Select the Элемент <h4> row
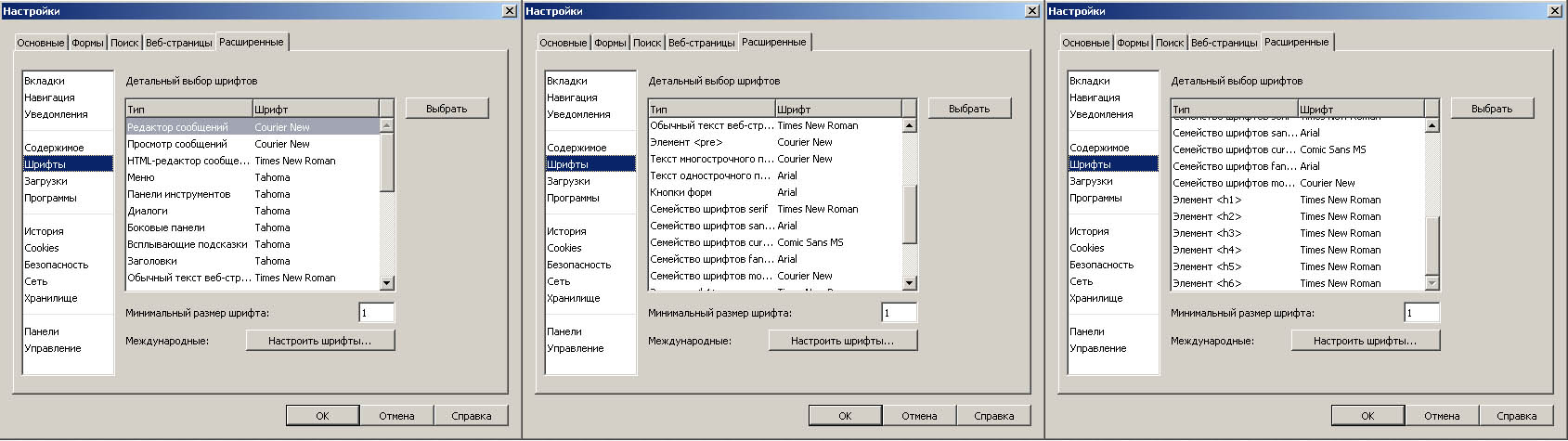 pyautogui.click(x=1298, y=250)
